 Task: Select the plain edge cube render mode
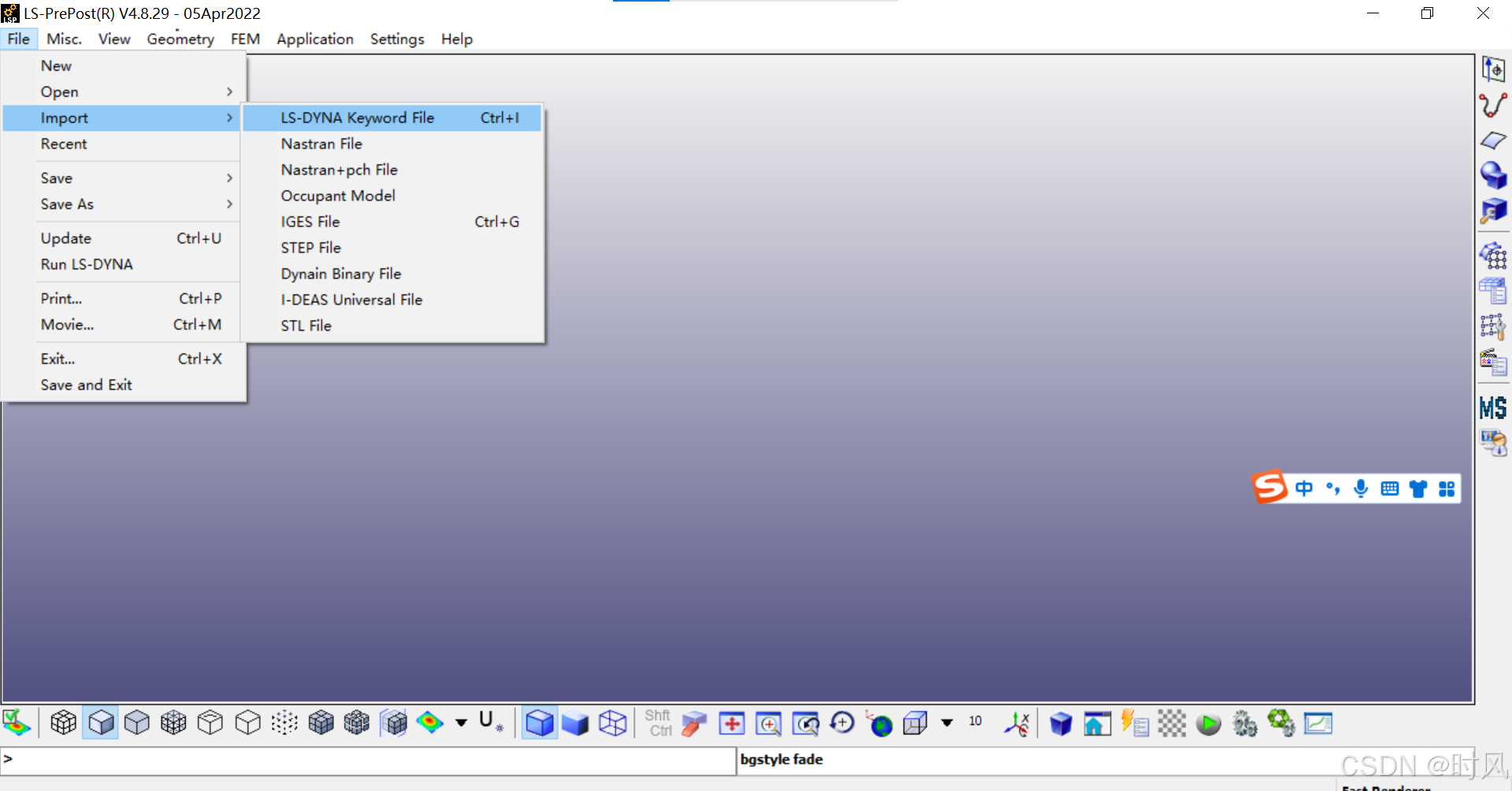pyautogui.click(x=247, y=722)
